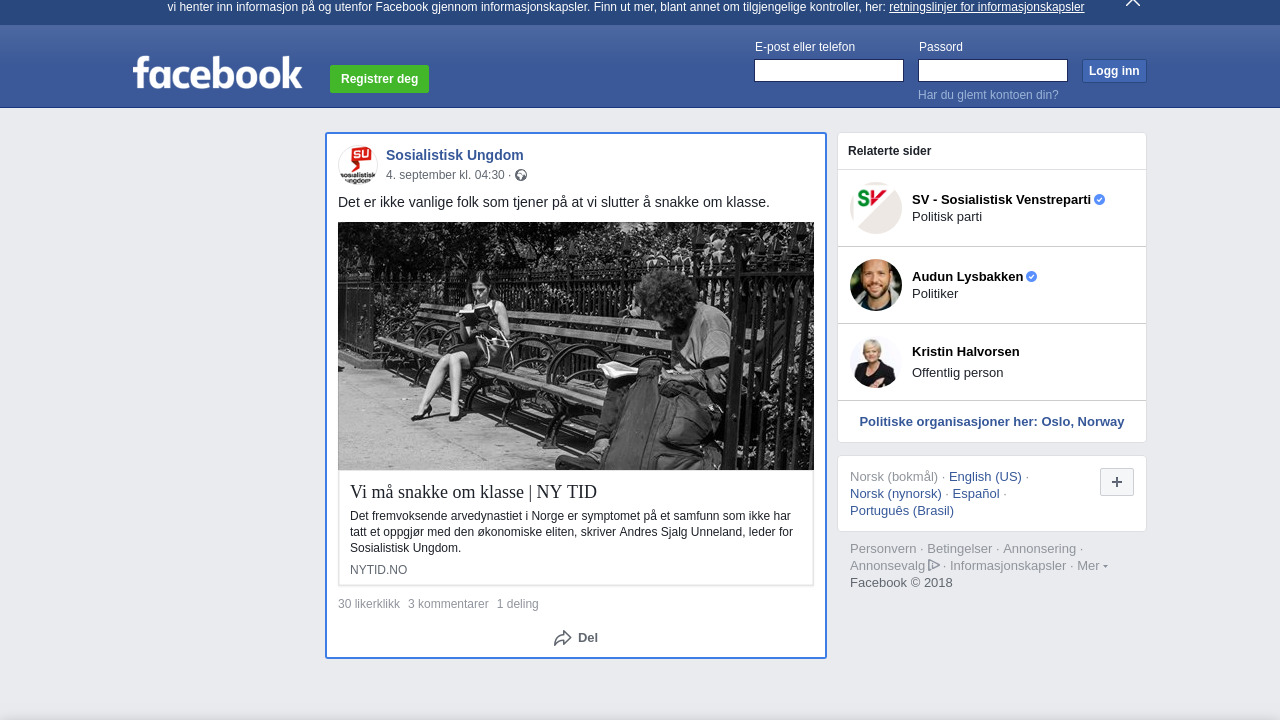
Task: Click the AdChoices triangle icon
Action: 934,565
